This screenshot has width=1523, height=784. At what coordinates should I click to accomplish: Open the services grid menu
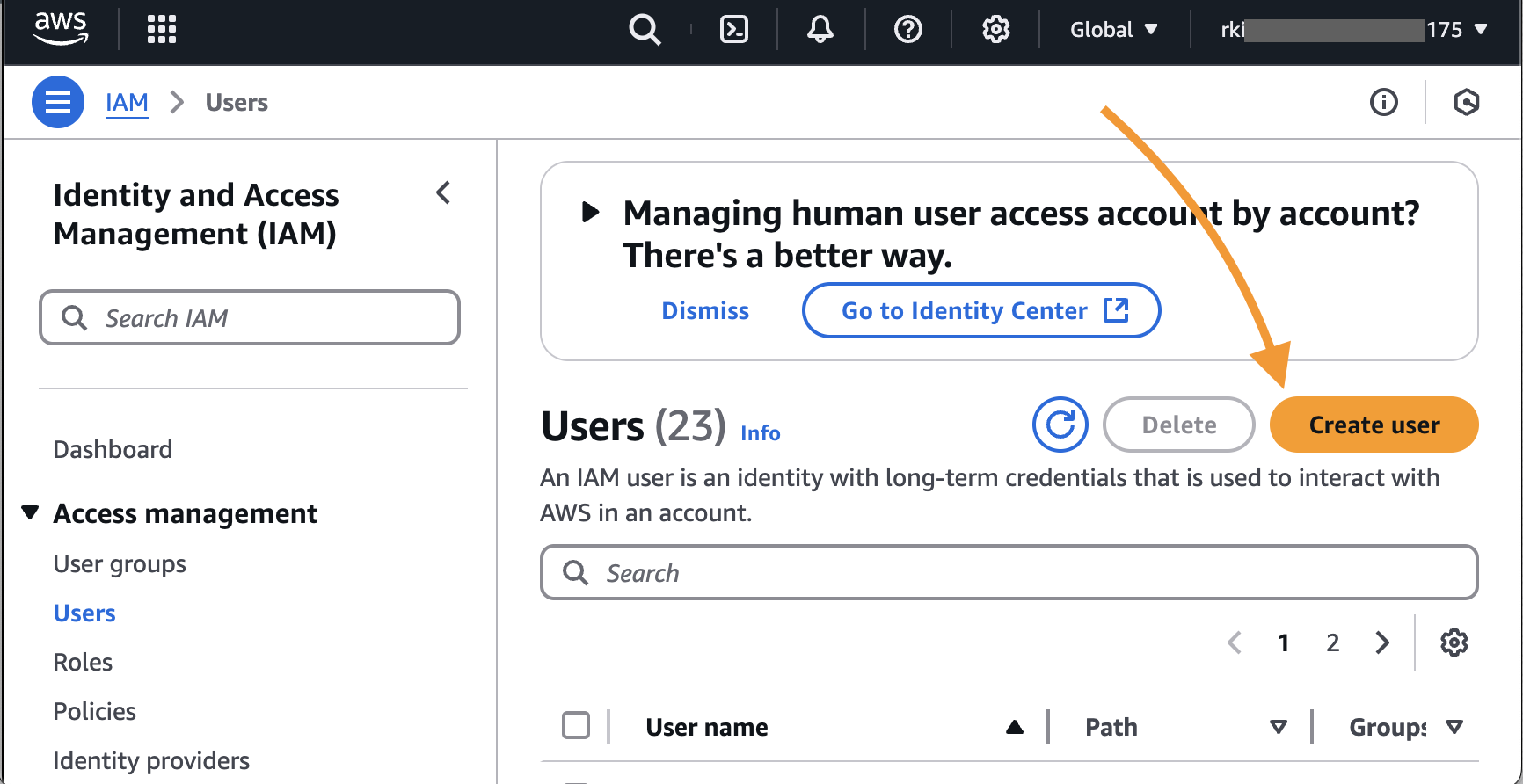(x=162, y=29)
